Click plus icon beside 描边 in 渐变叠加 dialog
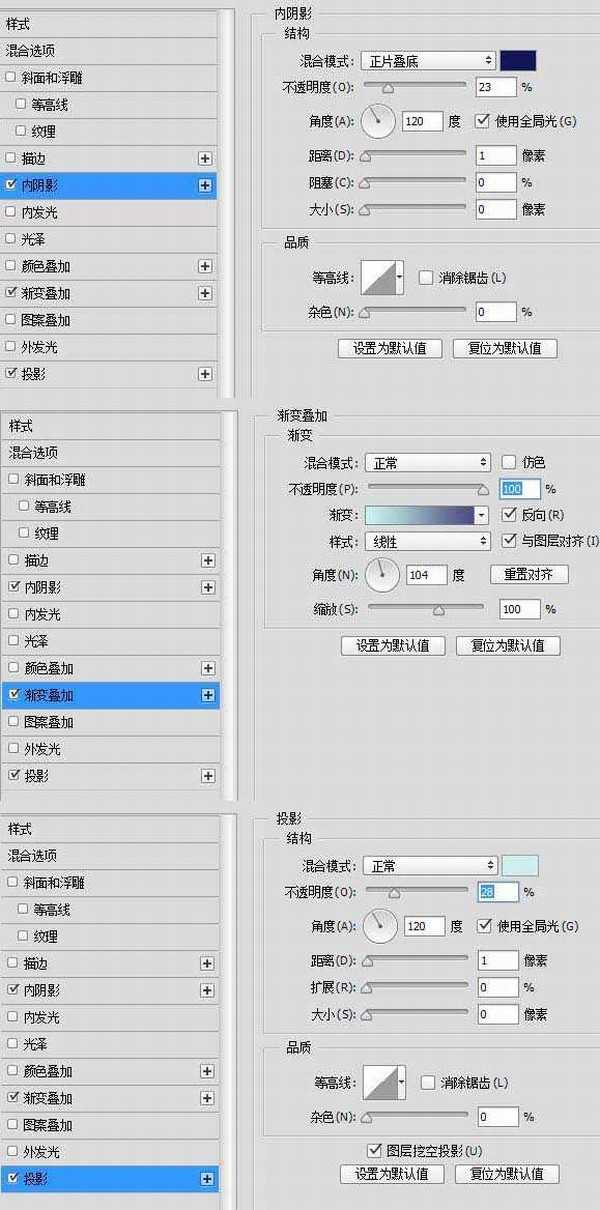 (x=208, y=561)
